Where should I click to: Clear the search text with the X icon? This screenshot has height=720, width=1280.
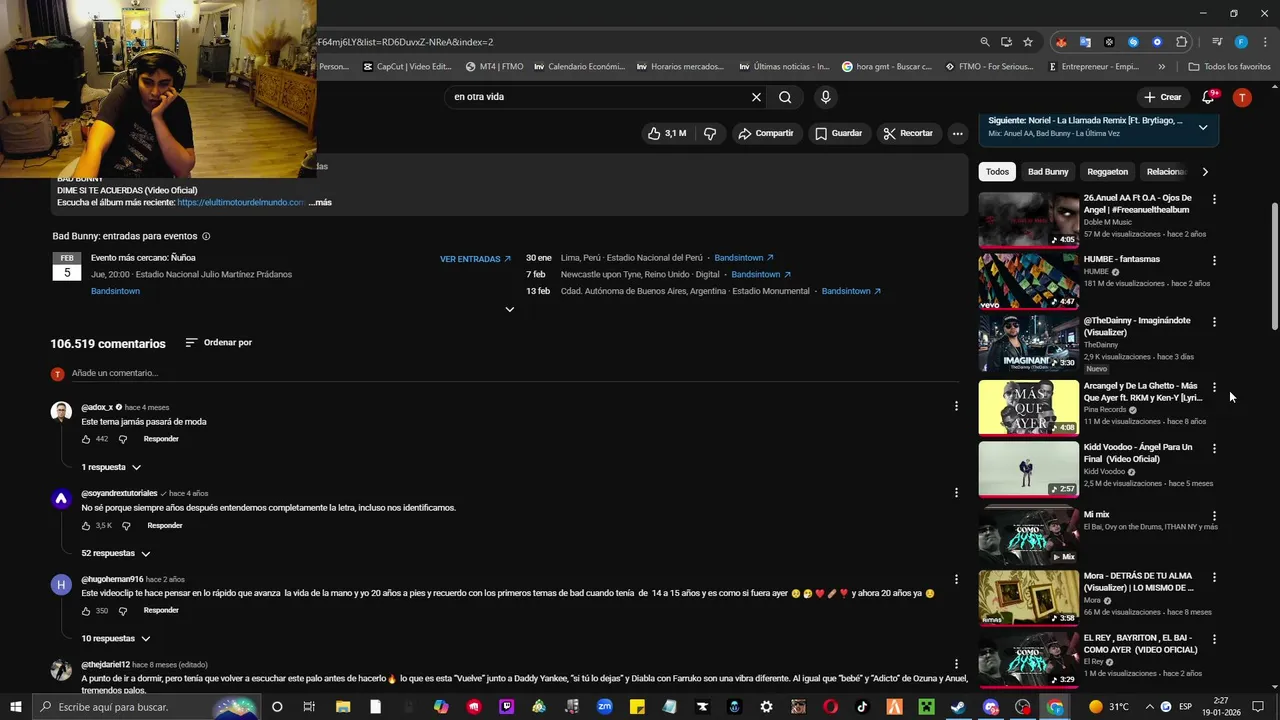click(756, 97)
